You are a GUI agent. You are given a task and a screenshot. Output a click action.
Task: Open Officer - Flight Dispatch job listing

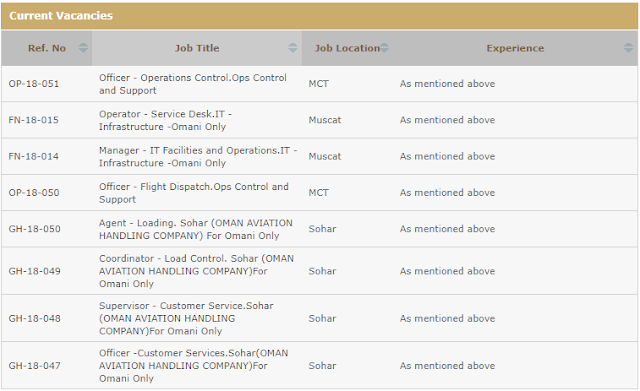(193, 193)
